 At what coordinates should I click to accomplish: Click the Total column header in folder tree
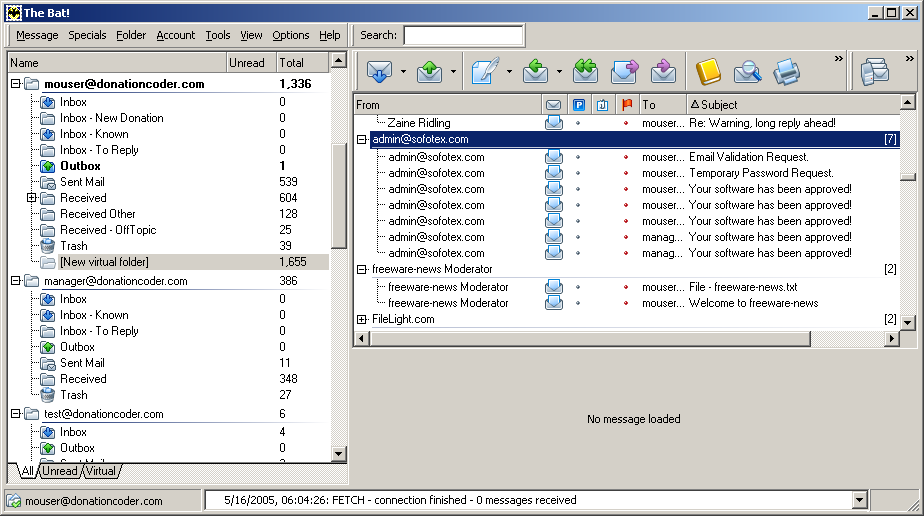coord(302,62)
